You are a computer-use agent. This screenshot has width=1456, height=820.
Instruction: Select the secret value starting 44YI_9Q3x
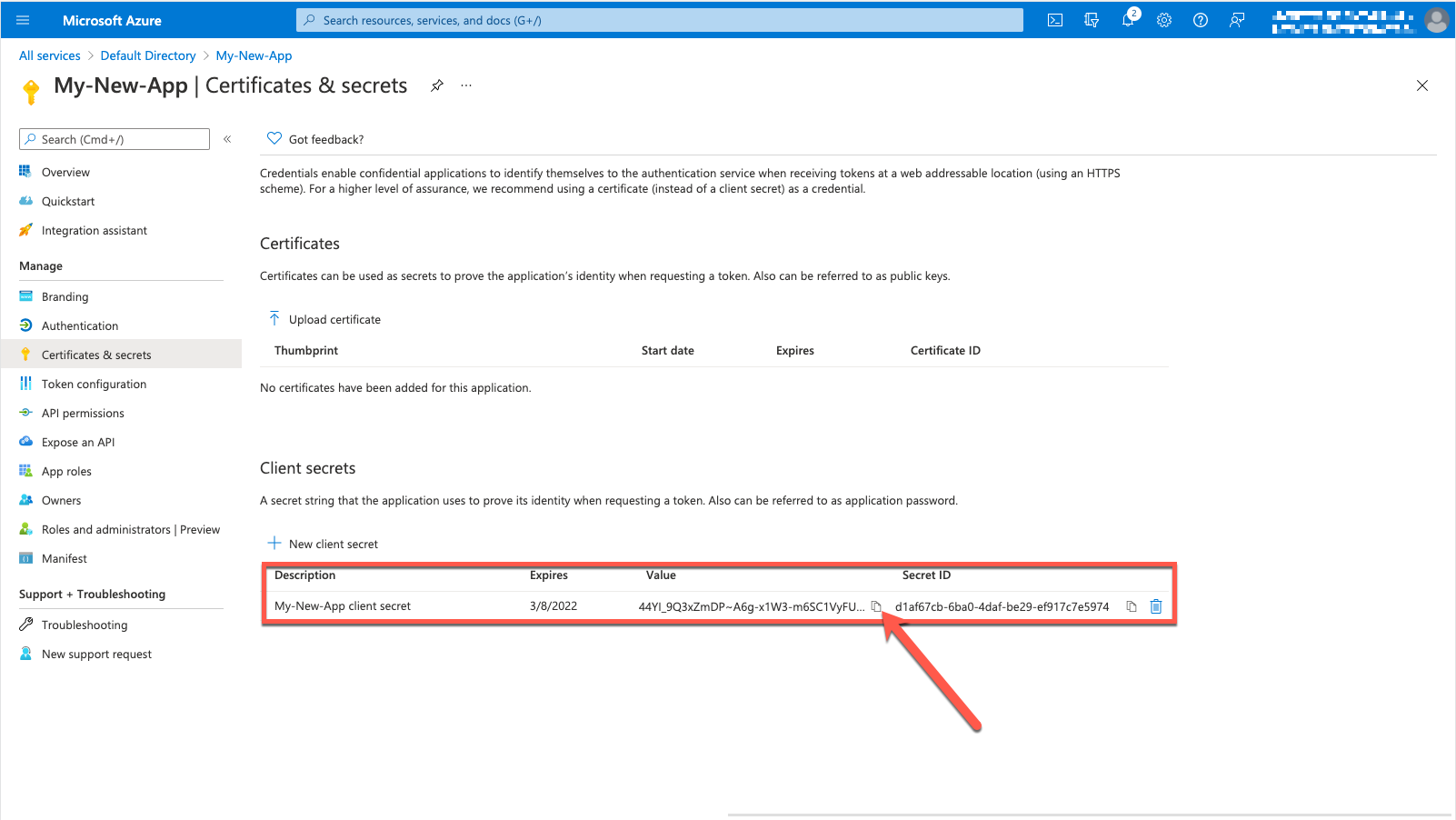point(752,606)
